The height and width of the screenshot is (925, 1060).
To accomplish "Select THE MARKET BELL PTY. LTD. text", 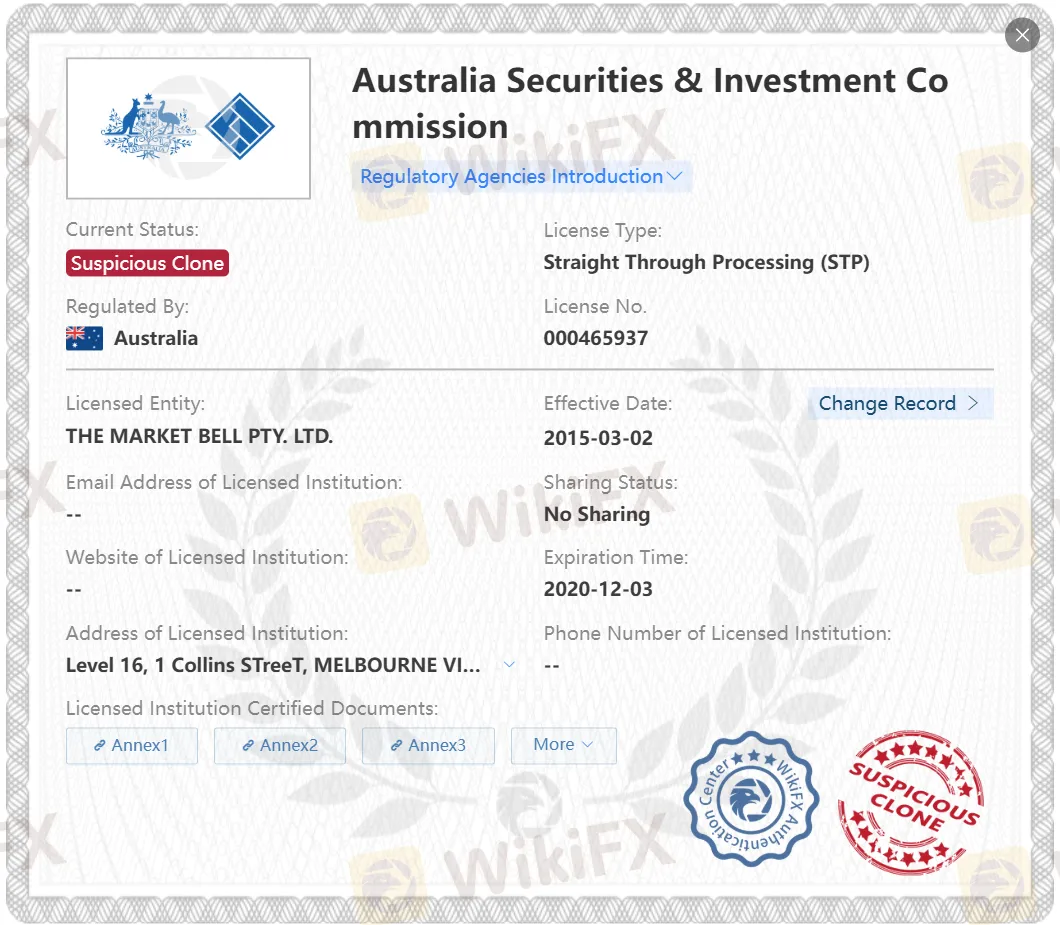I will 199,436.
